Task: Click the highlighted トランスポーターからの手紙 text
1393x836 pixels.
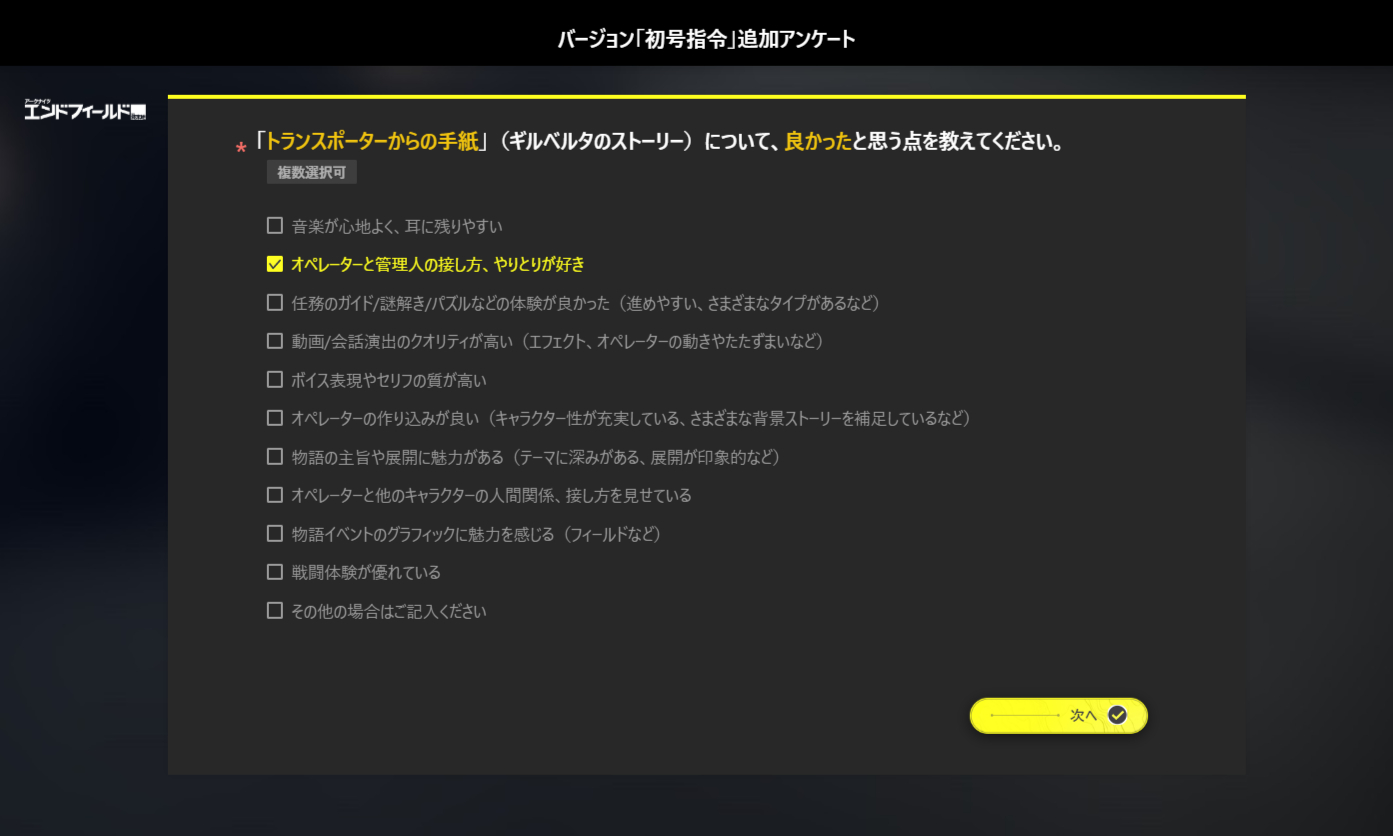Action: [369, 142]
